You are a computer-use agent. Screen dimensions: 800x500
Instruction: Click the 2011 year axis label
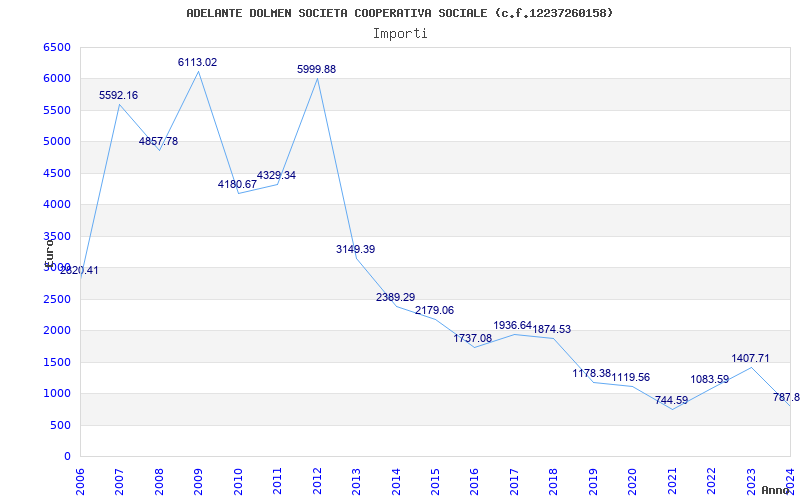click(277, 482)
